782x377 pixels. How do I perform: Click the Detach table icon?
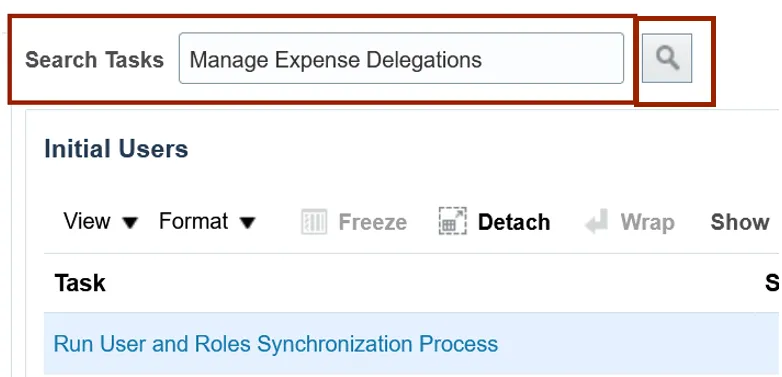coord(453,221)
